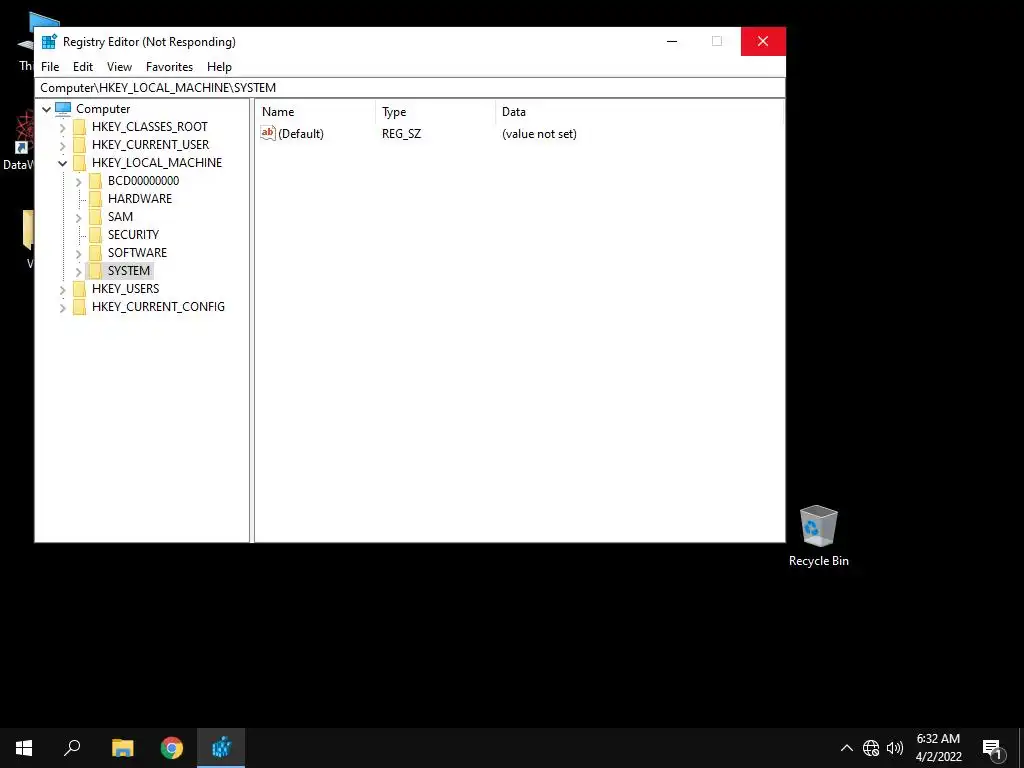This screenshot has width=1024, height=768.
Task: Click the HKEY_CLASSES_ROOT folder icon
Action: (79, 127)
